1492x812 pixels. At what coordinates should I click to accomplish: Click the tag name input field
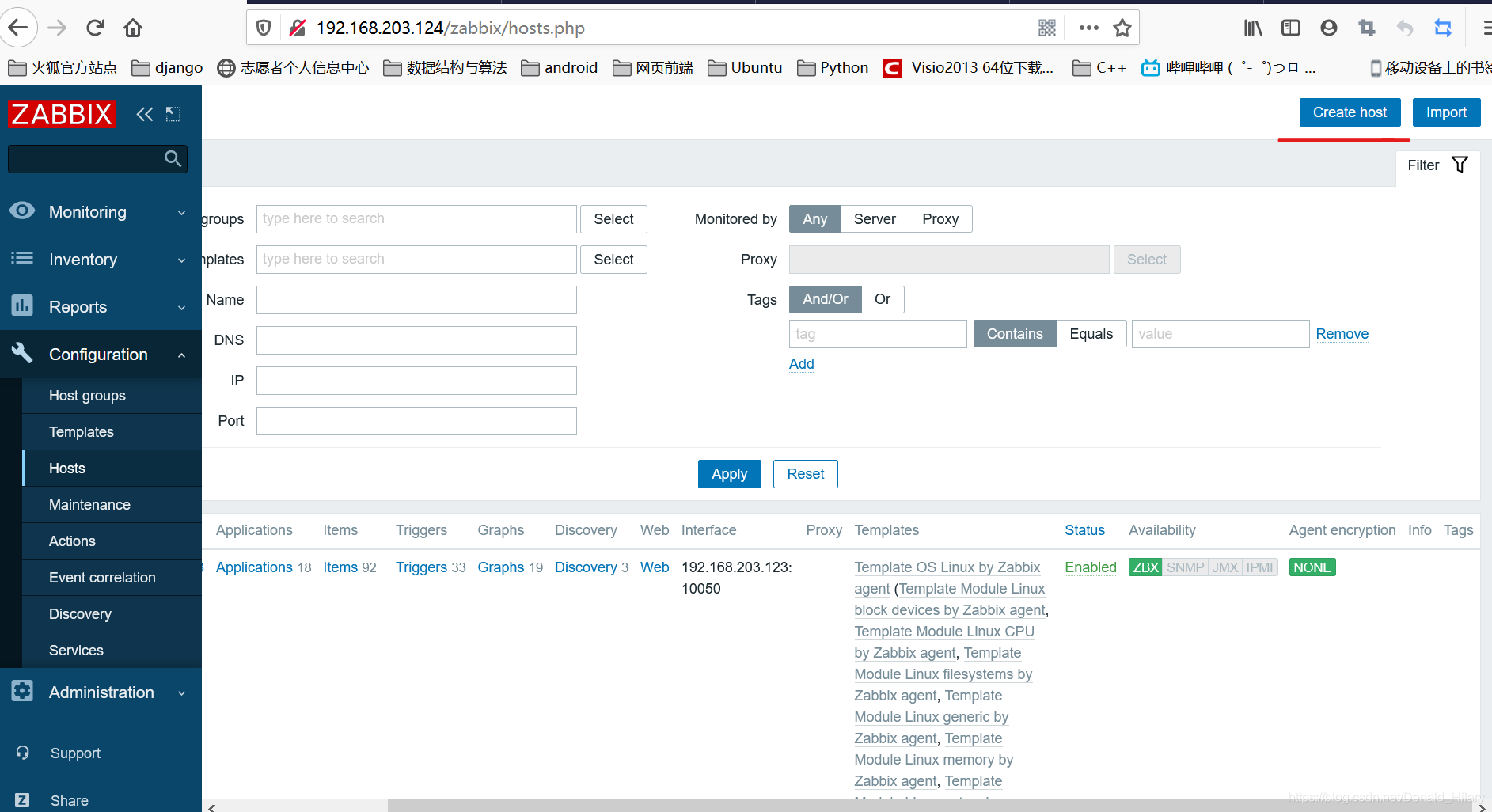pyautogui.click(x=878, y=334)
